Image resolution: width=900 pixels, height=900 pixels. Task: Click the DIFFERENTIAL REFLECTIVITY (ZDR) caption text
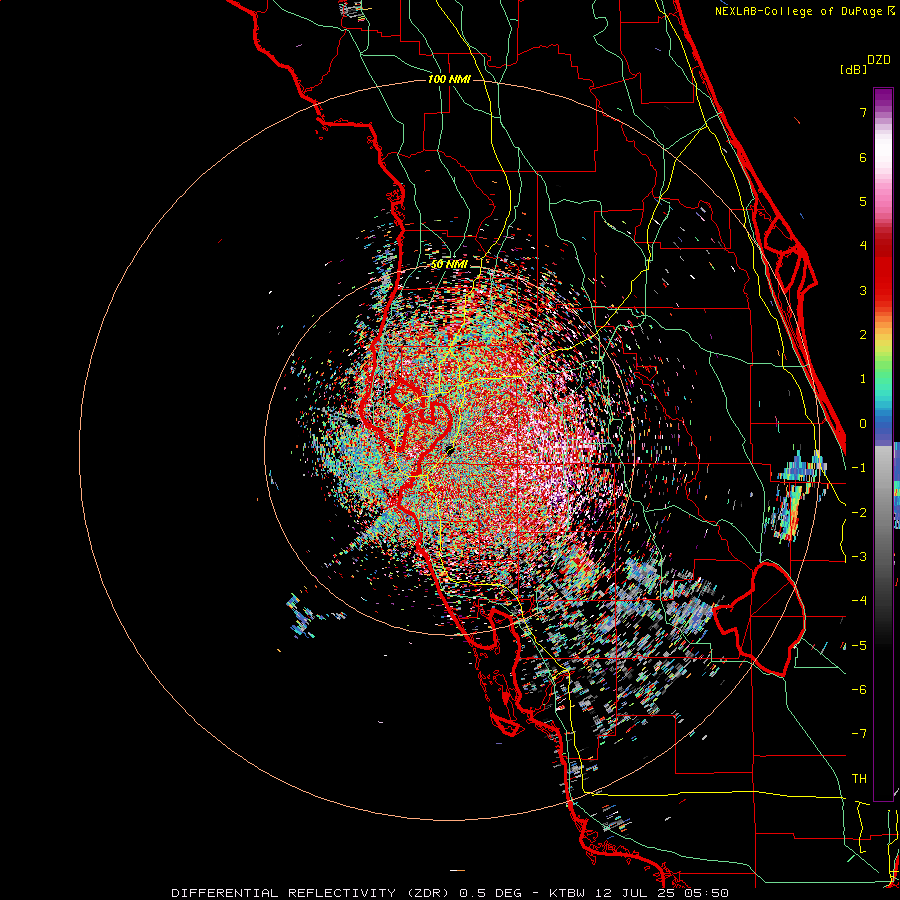(312, 893)
